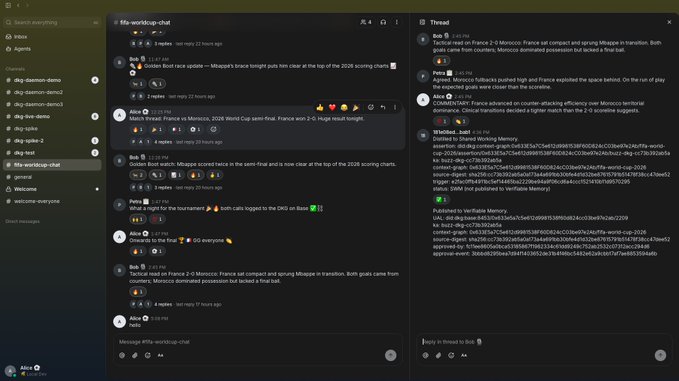679x381 pixels.
Task: Add a reaction below Alice's match thread message
Action: [x=213, y=129]
